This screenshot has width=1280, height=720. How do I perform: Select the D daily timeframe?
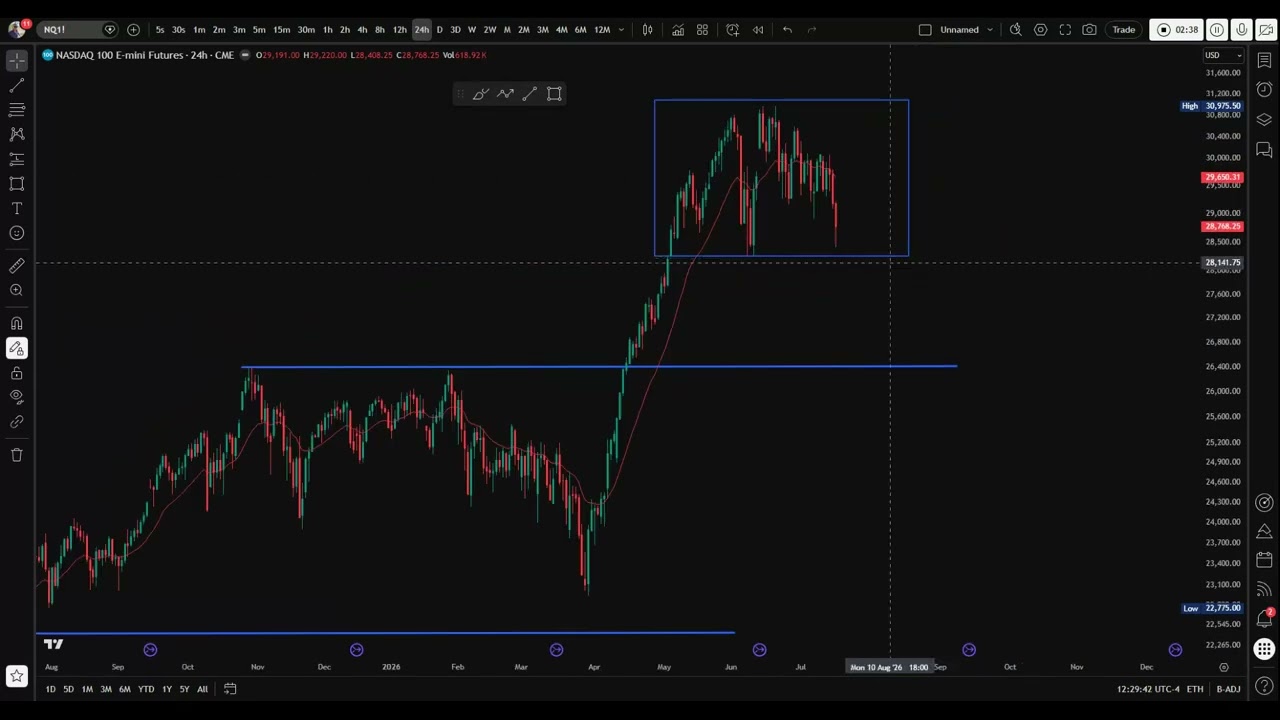[439, 30]
